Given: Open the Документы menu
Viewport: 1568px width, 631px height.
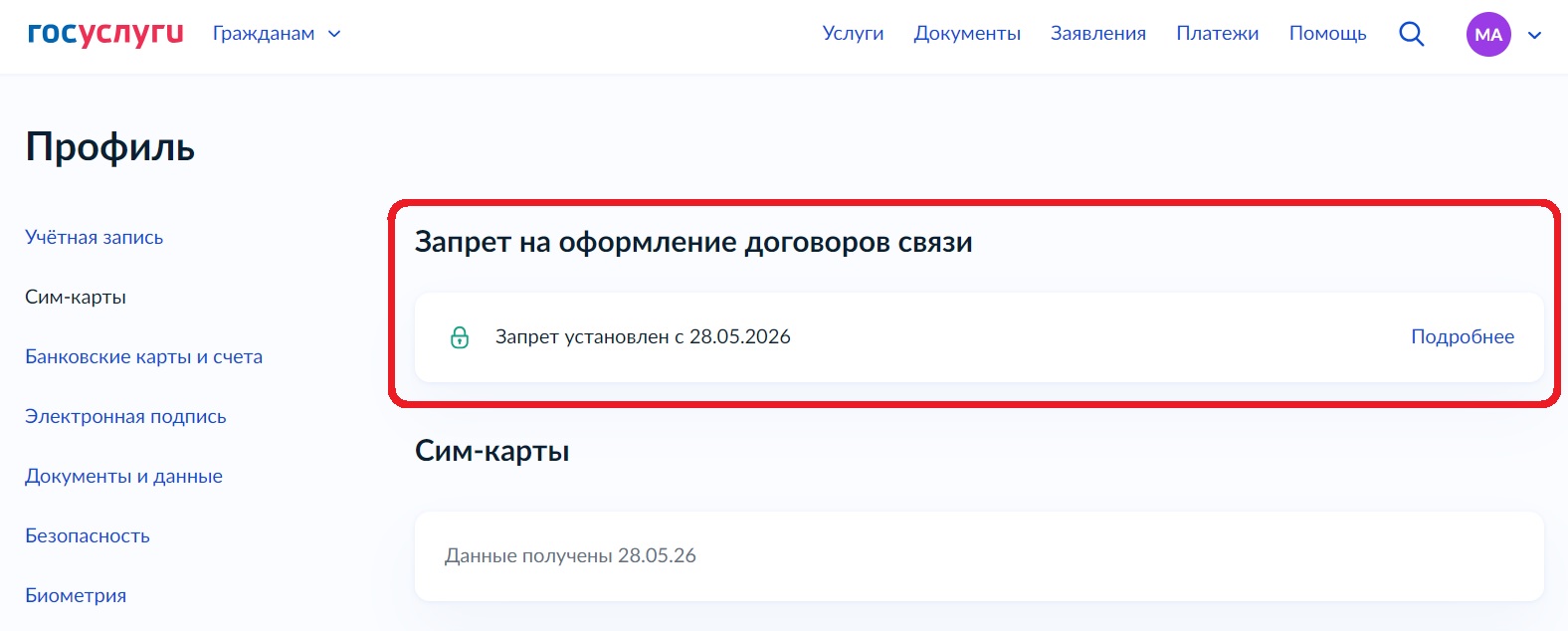Looking at the screenshot, I should [967, 33].
